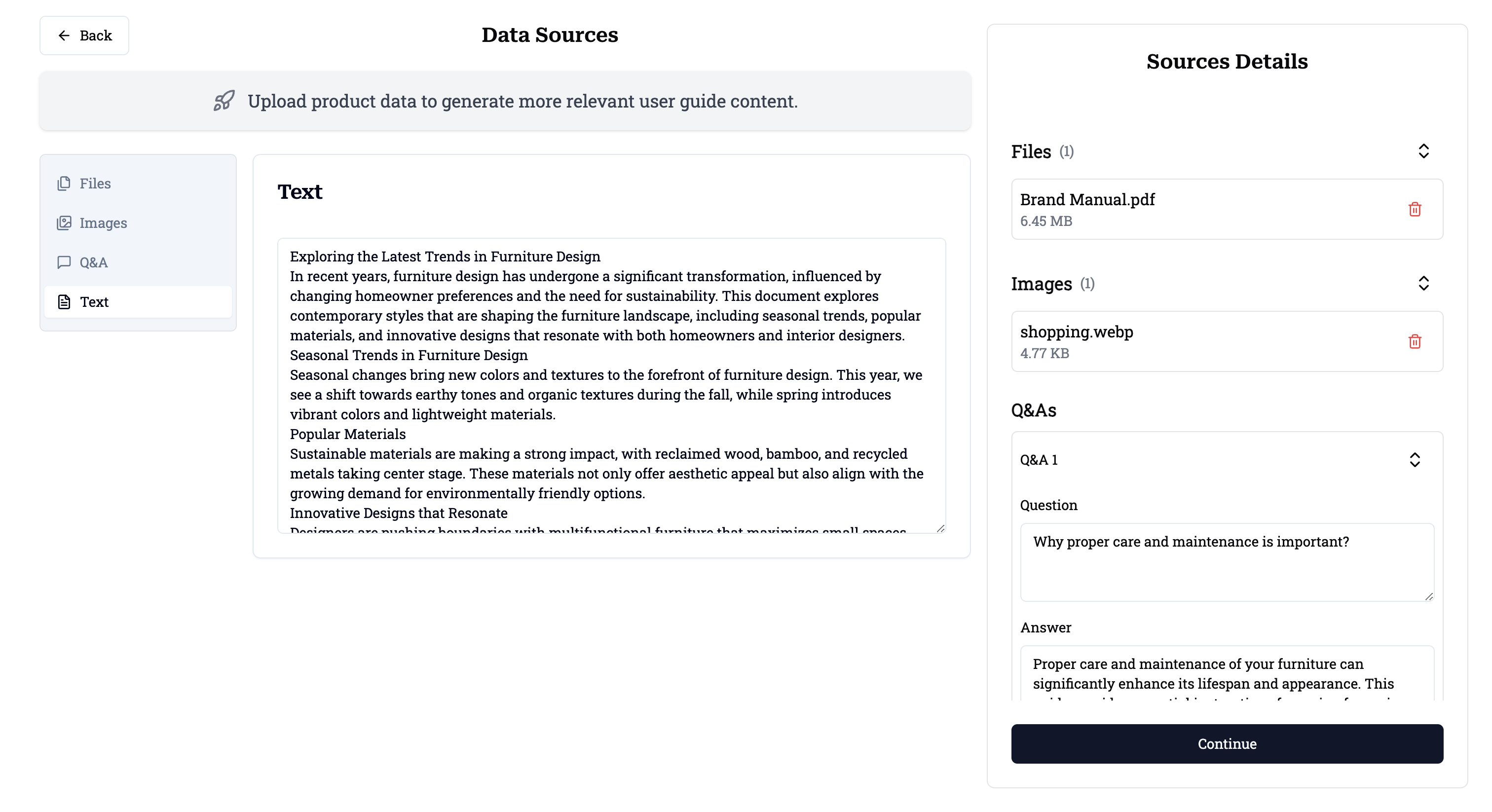Click the Files sidebar icon
Viewport: 1492px width, 812px height.
64,183
